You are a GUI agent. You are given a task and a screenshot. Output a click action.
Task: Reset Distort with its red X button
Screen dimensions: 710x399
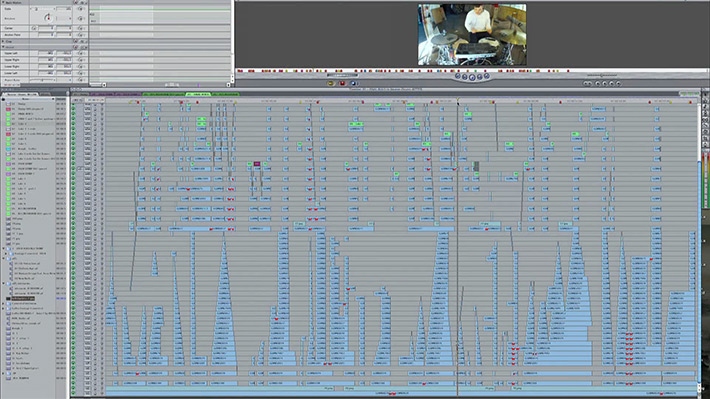pyautogui.click(x=75, y=47)
